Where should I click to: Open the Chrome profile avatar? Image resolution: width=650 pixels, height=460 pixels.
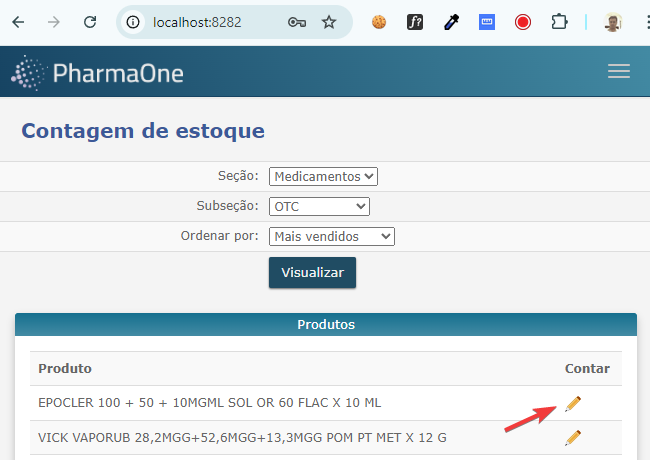point(613,22)
